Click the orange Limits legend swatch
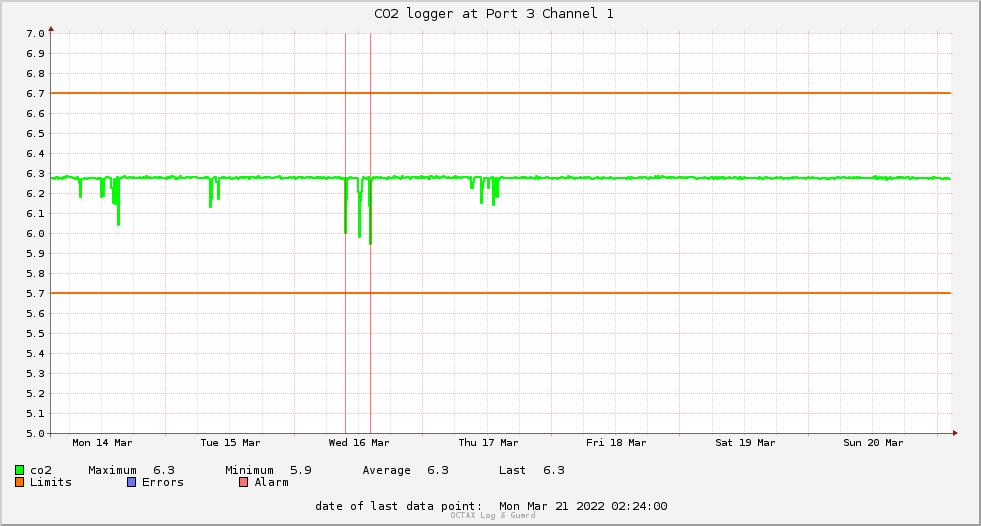 pos(19,482)
